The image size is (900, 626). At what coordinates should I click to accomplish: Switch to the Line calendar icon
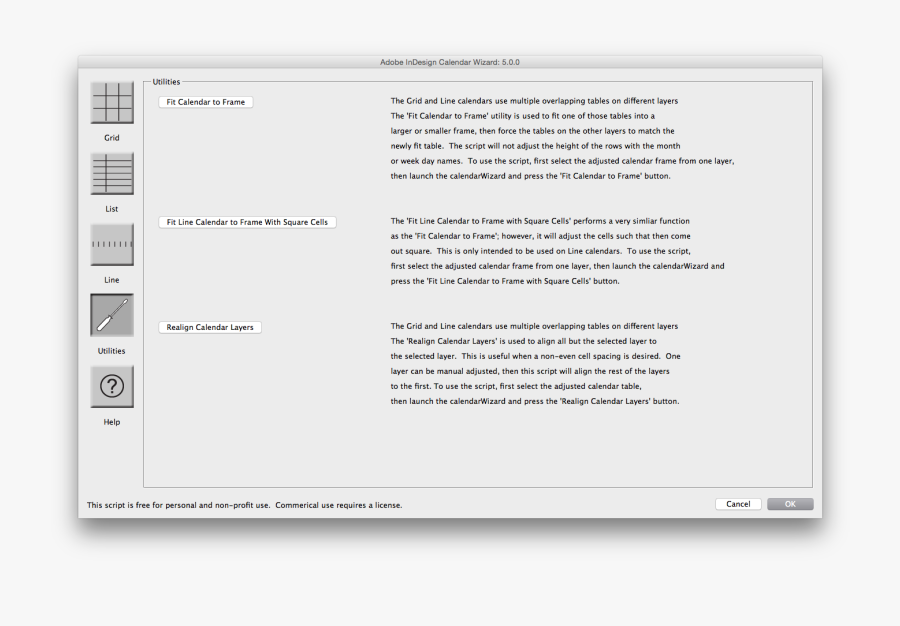[112, 245]
